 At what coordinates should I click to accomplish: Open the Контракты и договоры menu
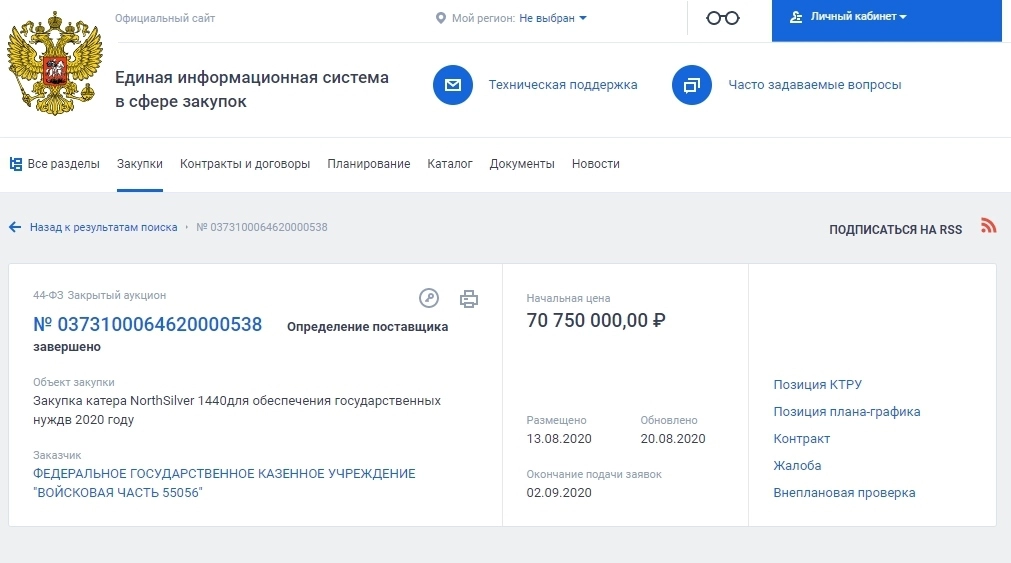(x=245, y=164)
